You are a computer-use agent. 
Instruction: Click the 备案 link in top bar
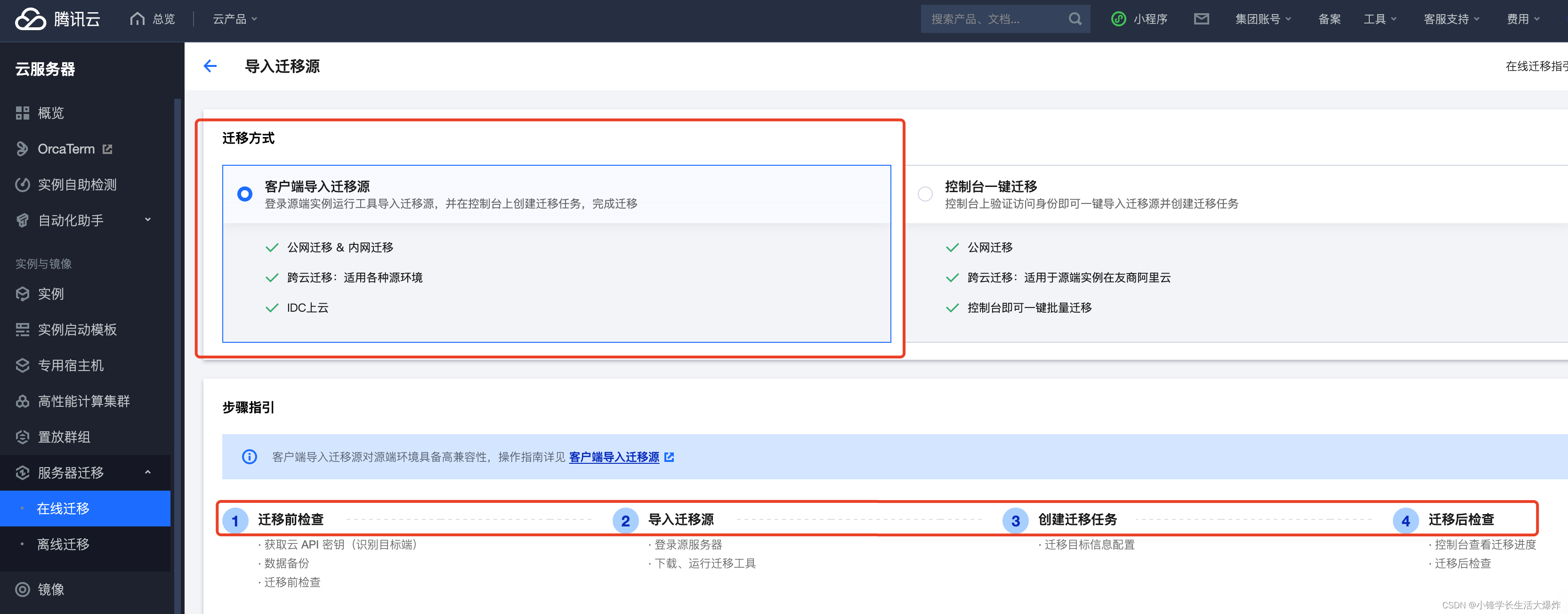(x=1329, y=19)
